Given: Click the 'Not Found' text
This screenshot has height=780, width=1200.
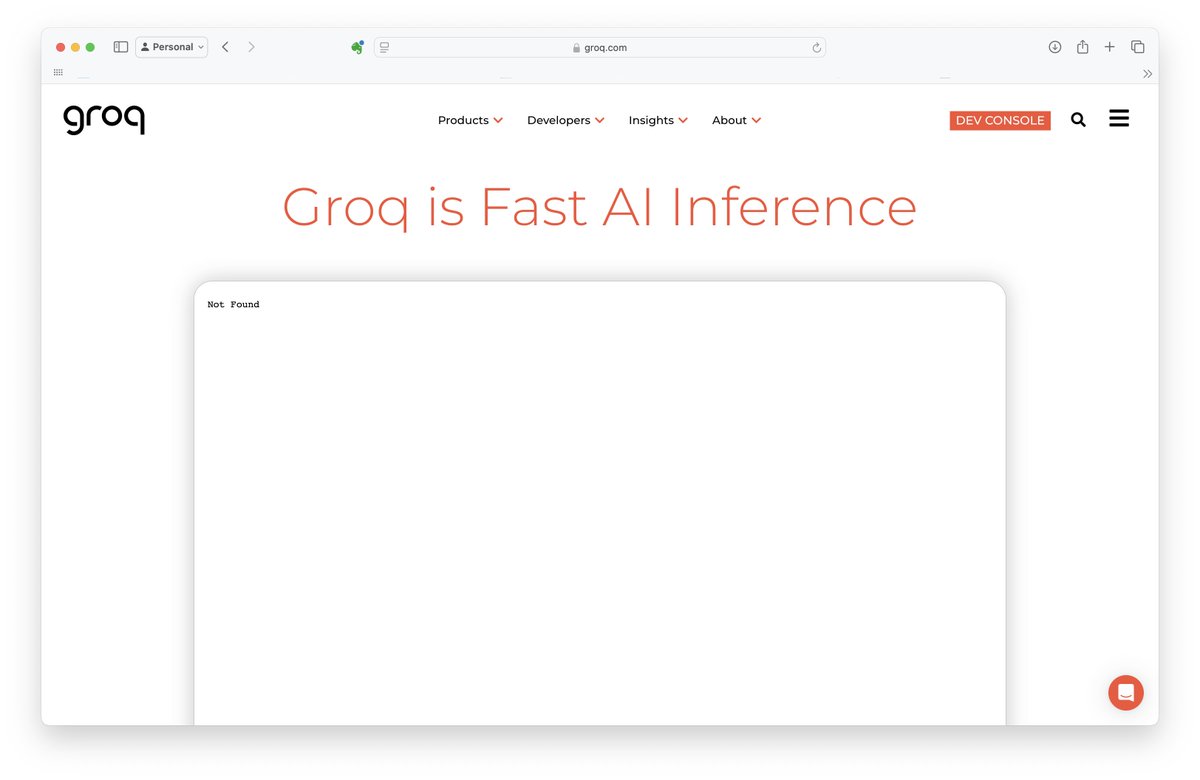Looking at the screenshot, I should (233, 304).
